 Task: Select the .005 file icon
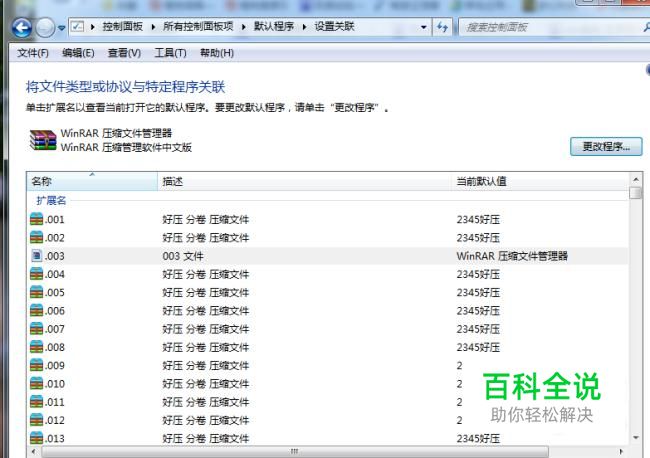36,292
